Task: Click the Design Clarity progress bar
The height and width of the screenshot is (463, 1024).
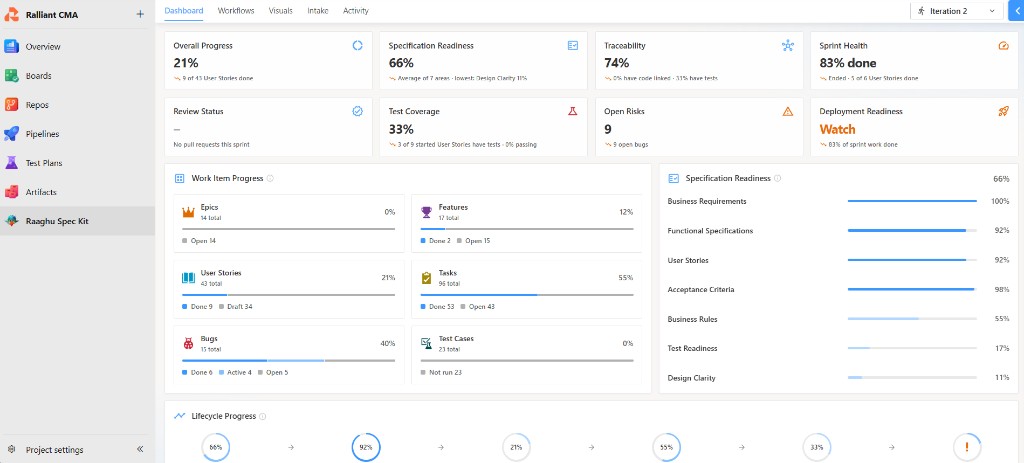Action: click(x=912, y=377)
